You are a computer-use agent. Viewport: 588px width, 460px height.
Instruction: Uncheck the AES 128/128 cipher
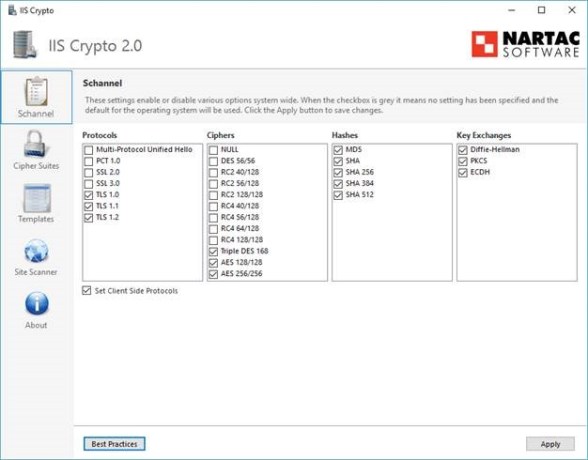coord(213,263)
